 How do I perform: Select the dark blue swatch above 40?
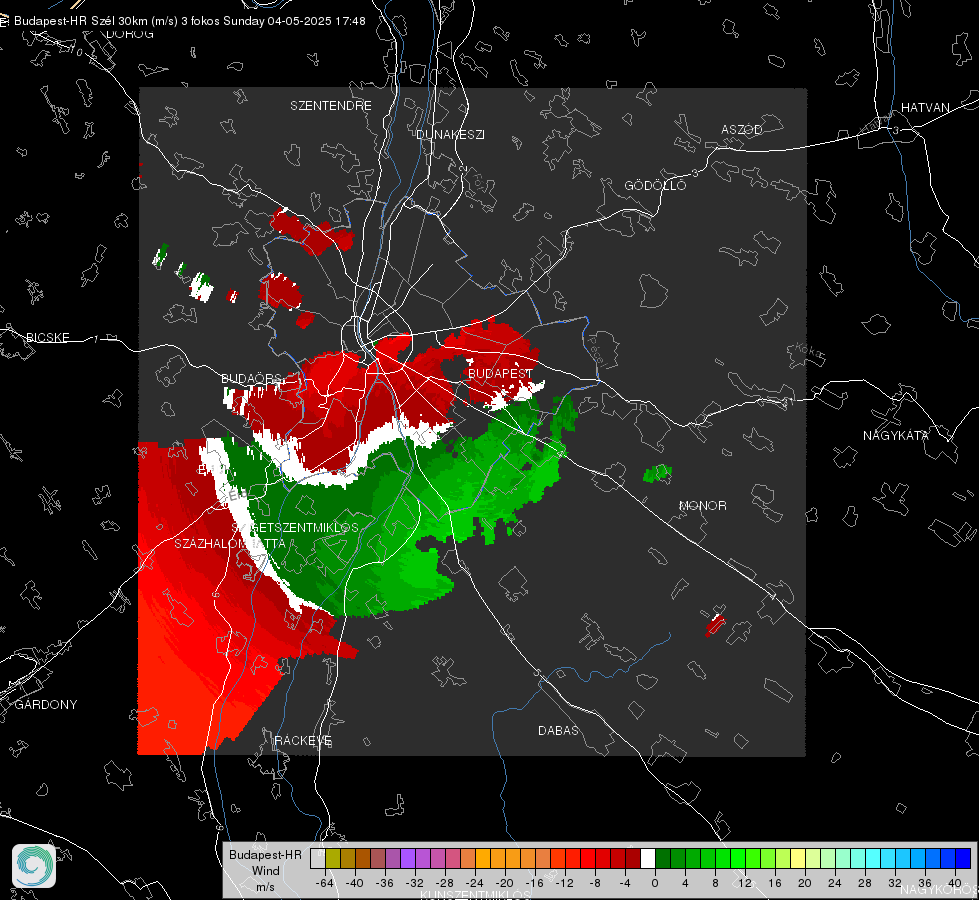coord(963,859)
